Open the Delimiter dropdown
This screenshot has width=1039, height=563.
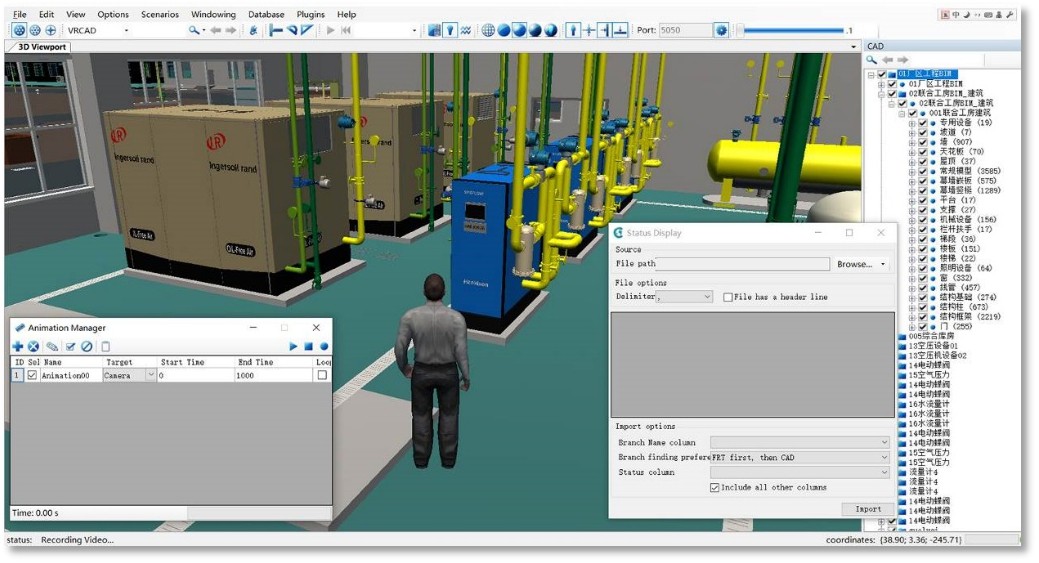point(707,297)
